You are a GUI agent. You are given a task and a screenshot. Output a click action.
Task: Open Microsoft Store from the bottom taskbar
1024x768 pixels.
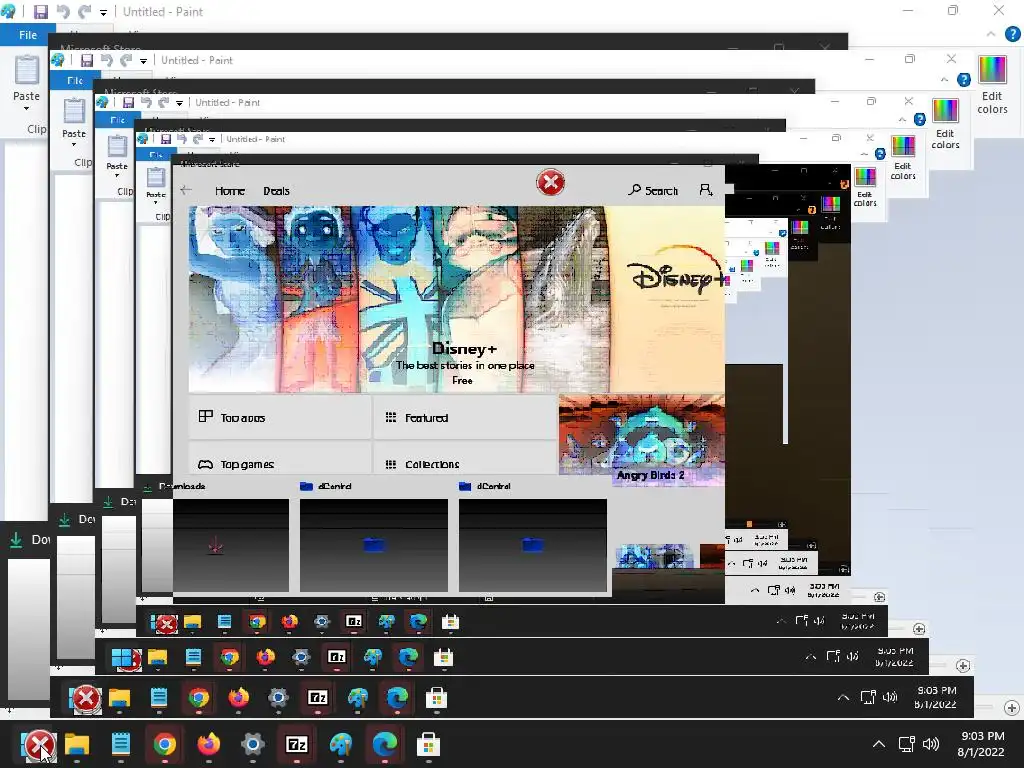tap(428, 744)
